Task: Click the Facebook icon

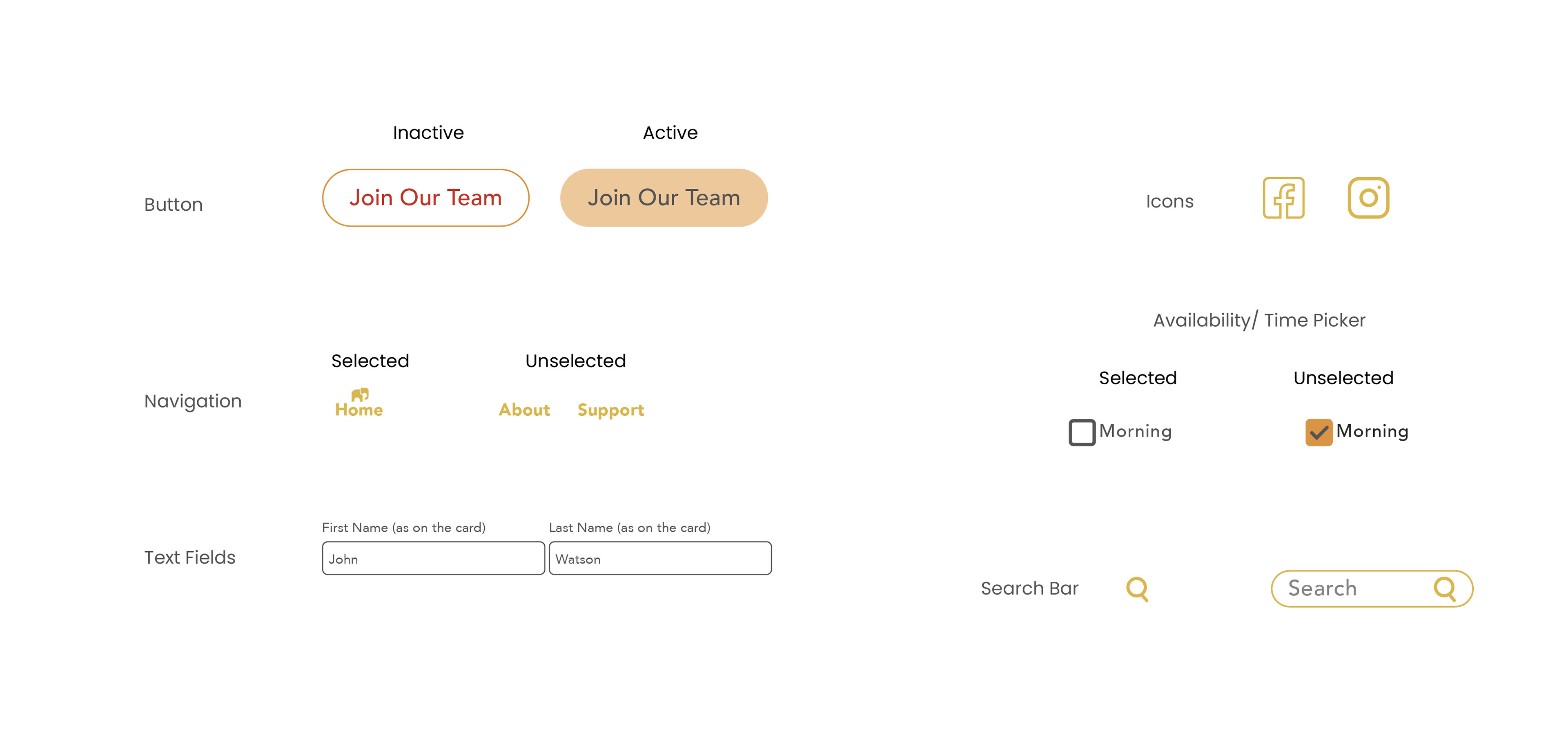Action: [x=1283, y=198]
